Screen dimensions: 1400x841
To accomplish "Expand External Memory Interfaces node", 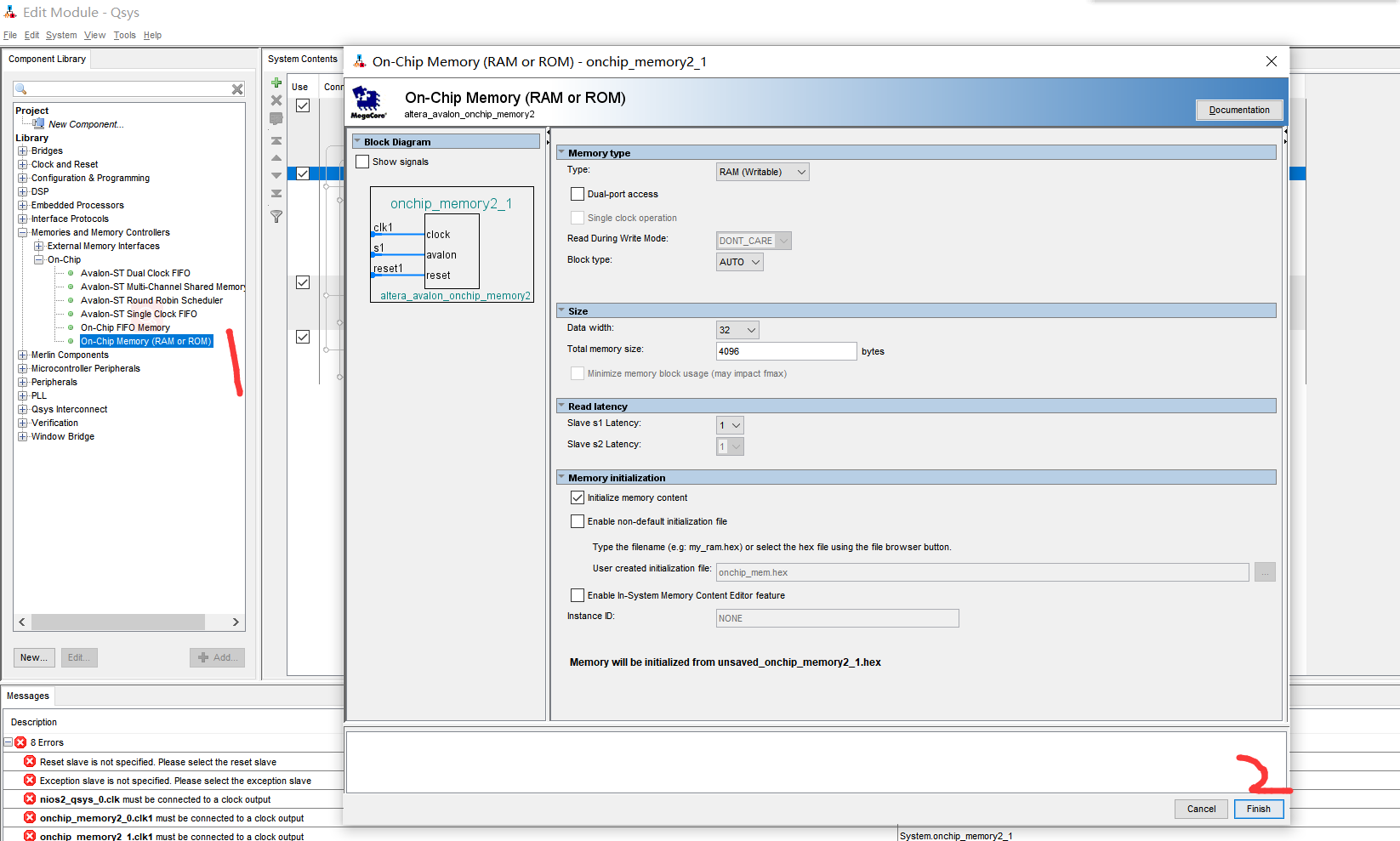I will [x=39, y=246].
